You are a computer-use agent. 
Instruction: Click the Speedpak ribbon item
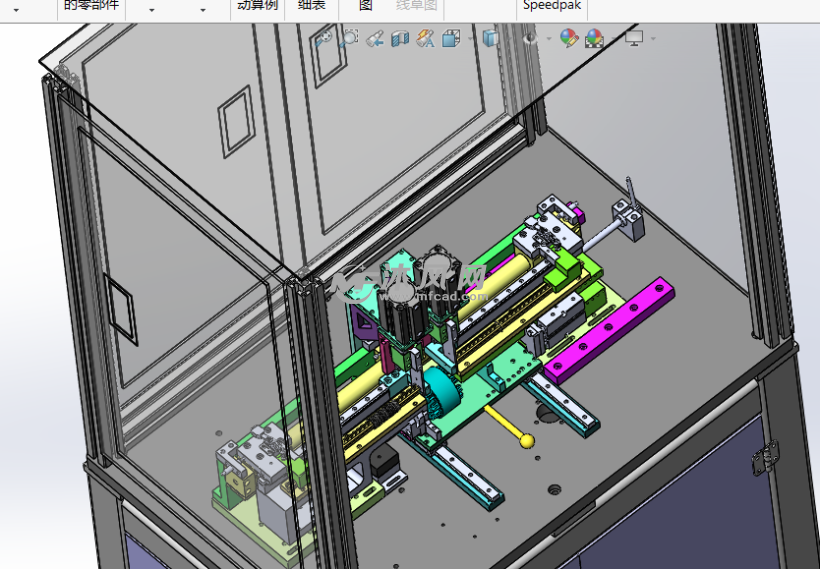click(552, 5)
